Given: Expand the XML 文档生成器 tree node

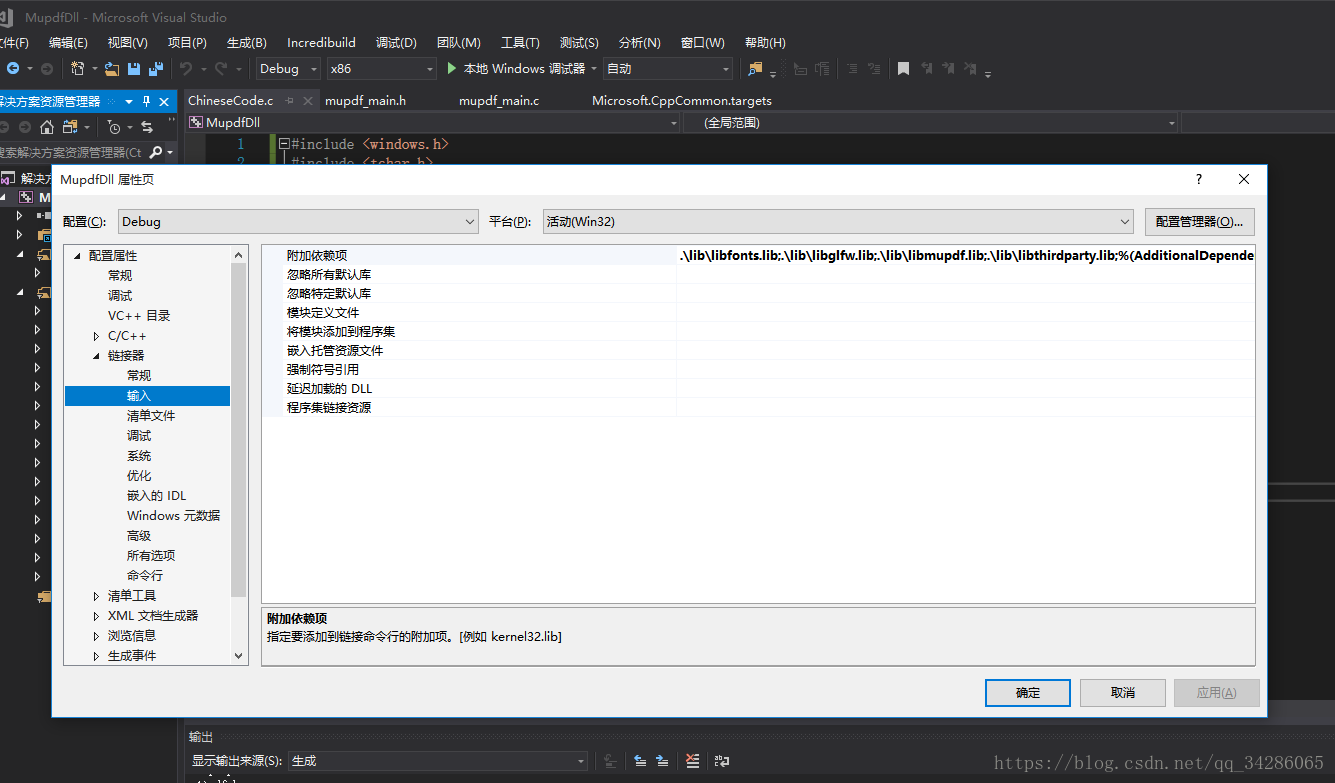Looking at the screenshot, I should point(96,616).
